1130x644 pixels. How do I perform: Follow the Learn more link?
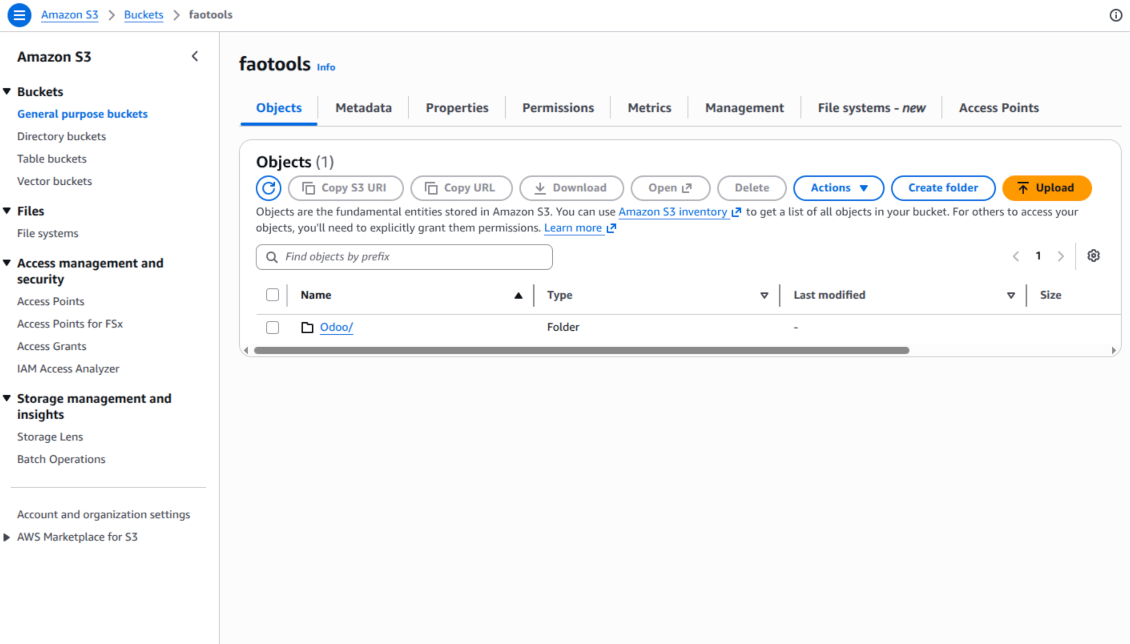coord(580,228)
